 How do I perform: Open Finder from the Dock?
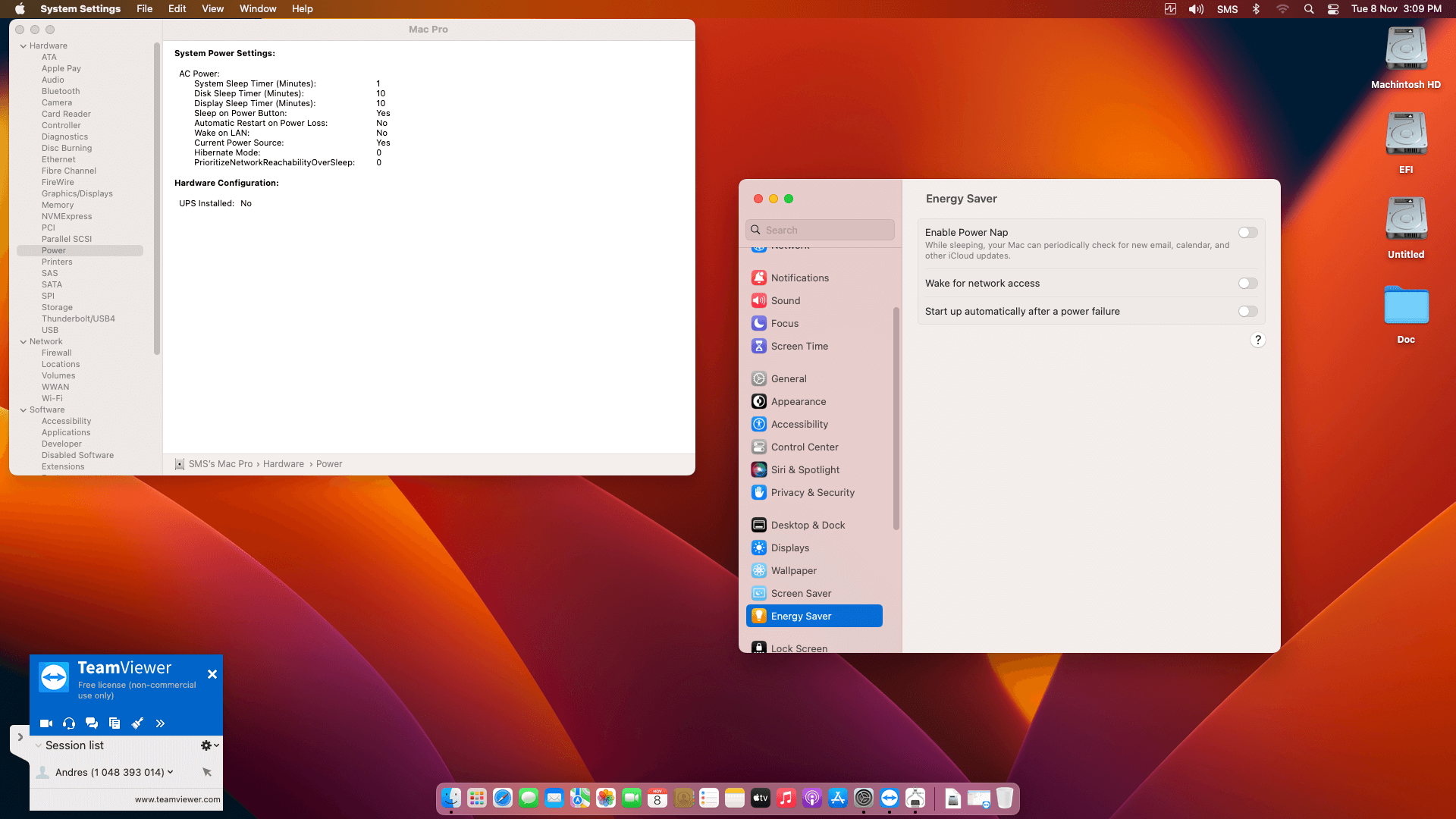[x=451, y=798]
